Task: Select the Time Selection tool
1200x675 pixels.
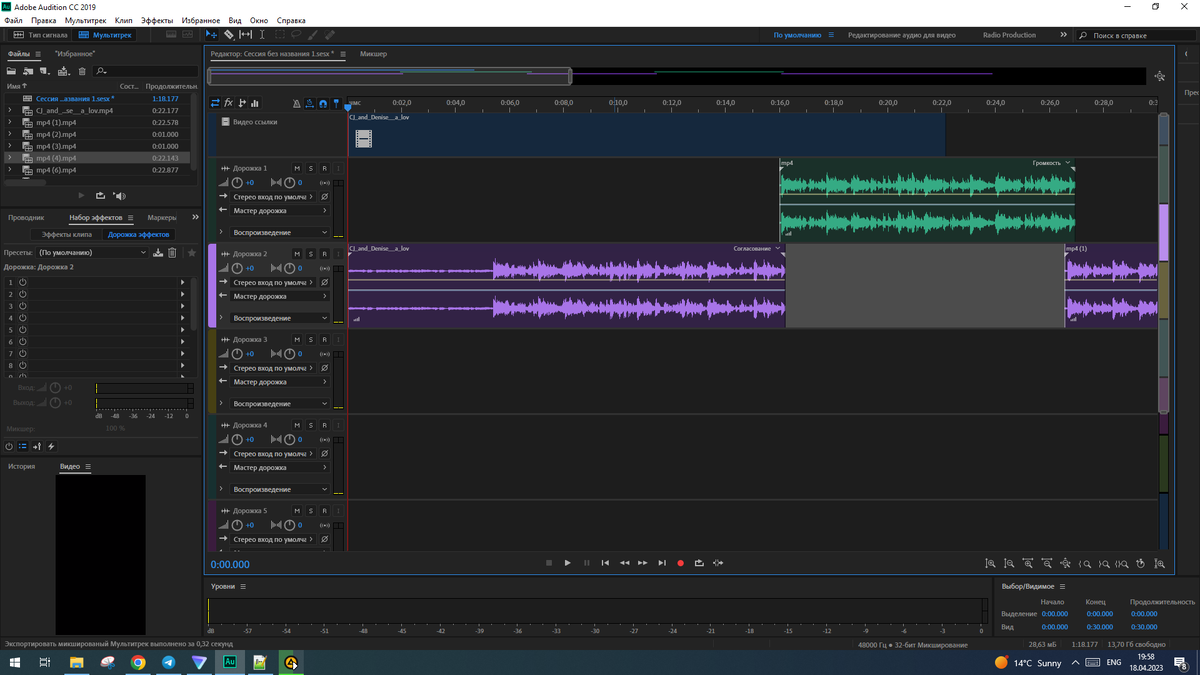Action: coord(262,35)
